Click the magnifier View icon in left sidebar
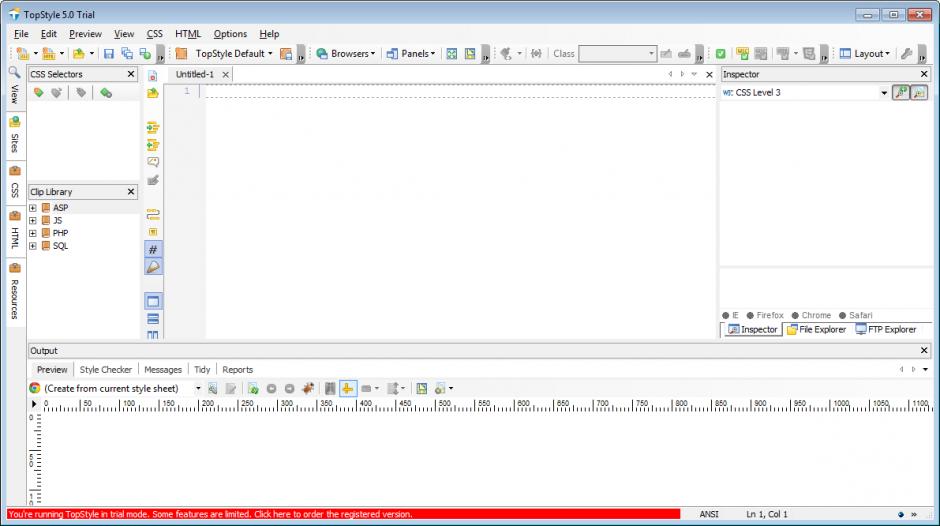Screen dimensions: 940x526 coord(14,73)
